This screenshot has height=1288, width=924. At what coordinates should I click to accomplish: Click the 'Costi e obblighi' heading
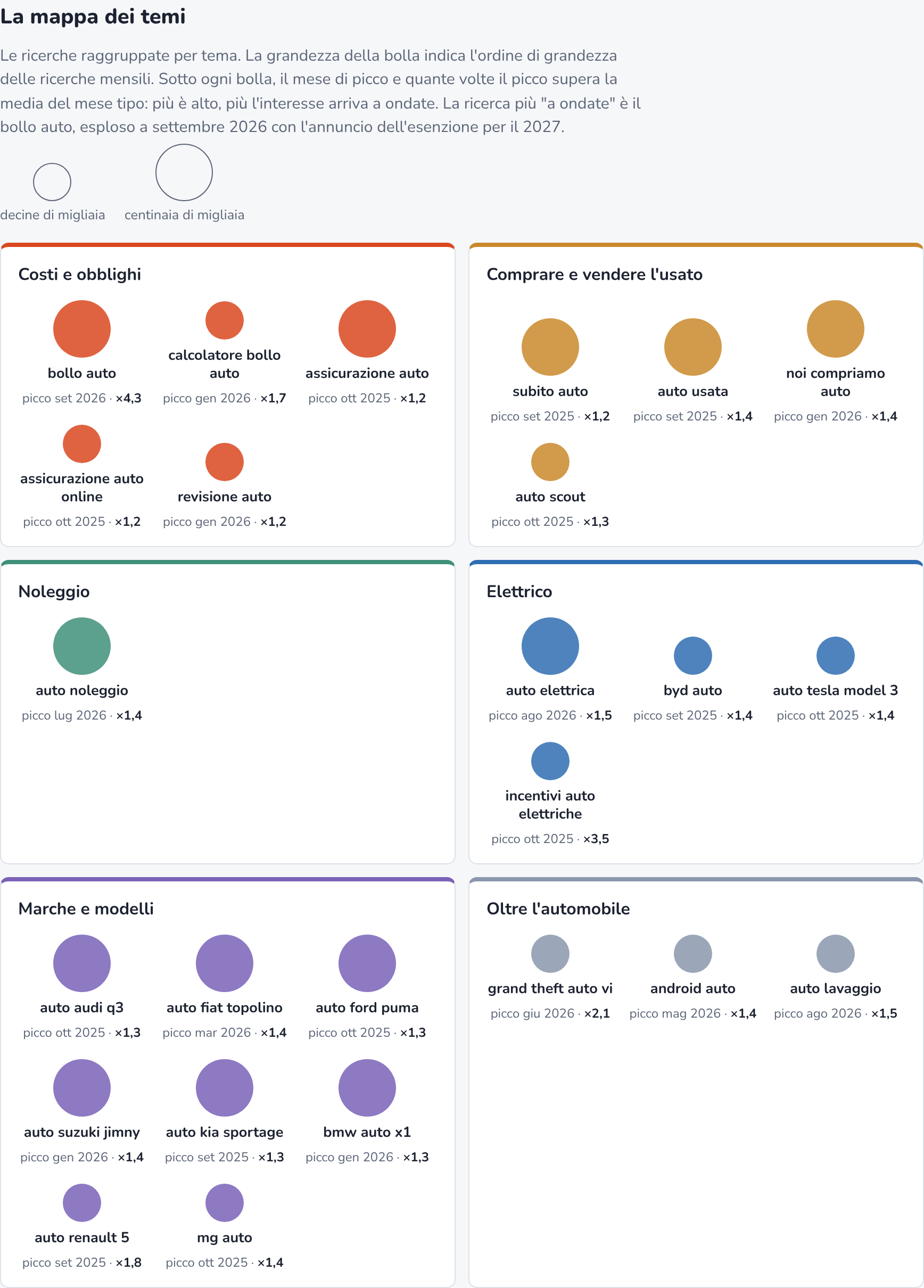79,274
